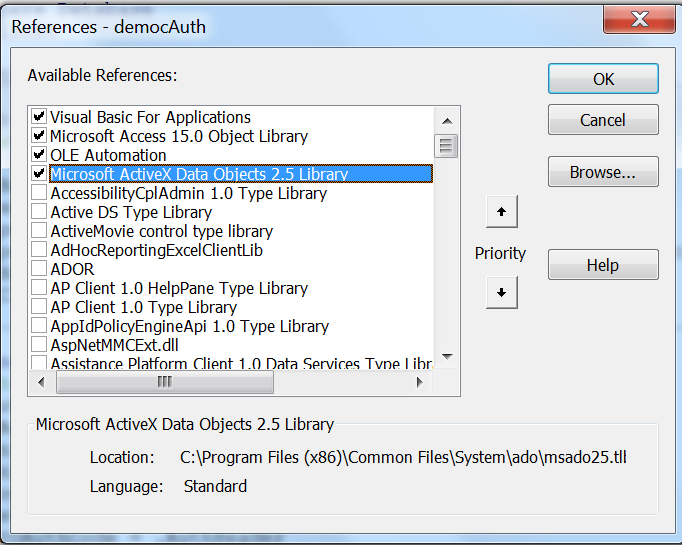The height and width of the screenshot is (545, 682).
Task: Check AP Client 1.0 Type Library box
Action: [39, 307]
